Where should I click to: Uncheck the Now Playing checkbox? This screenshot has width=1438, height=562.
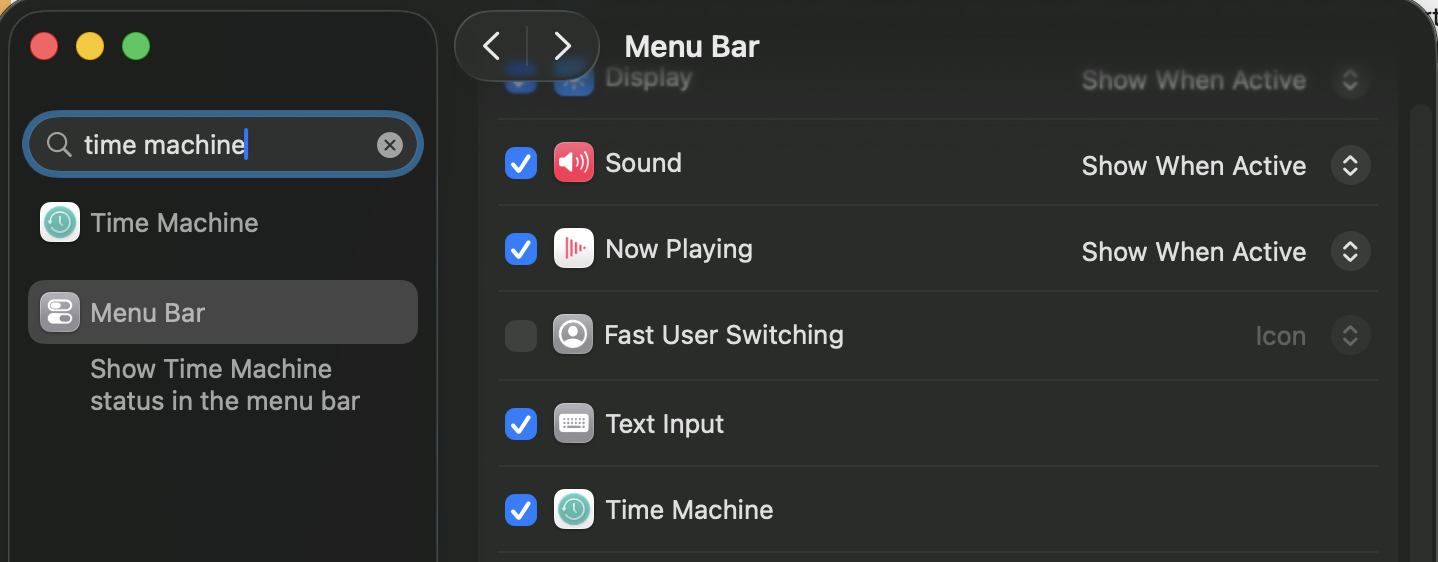coord(521,249)
